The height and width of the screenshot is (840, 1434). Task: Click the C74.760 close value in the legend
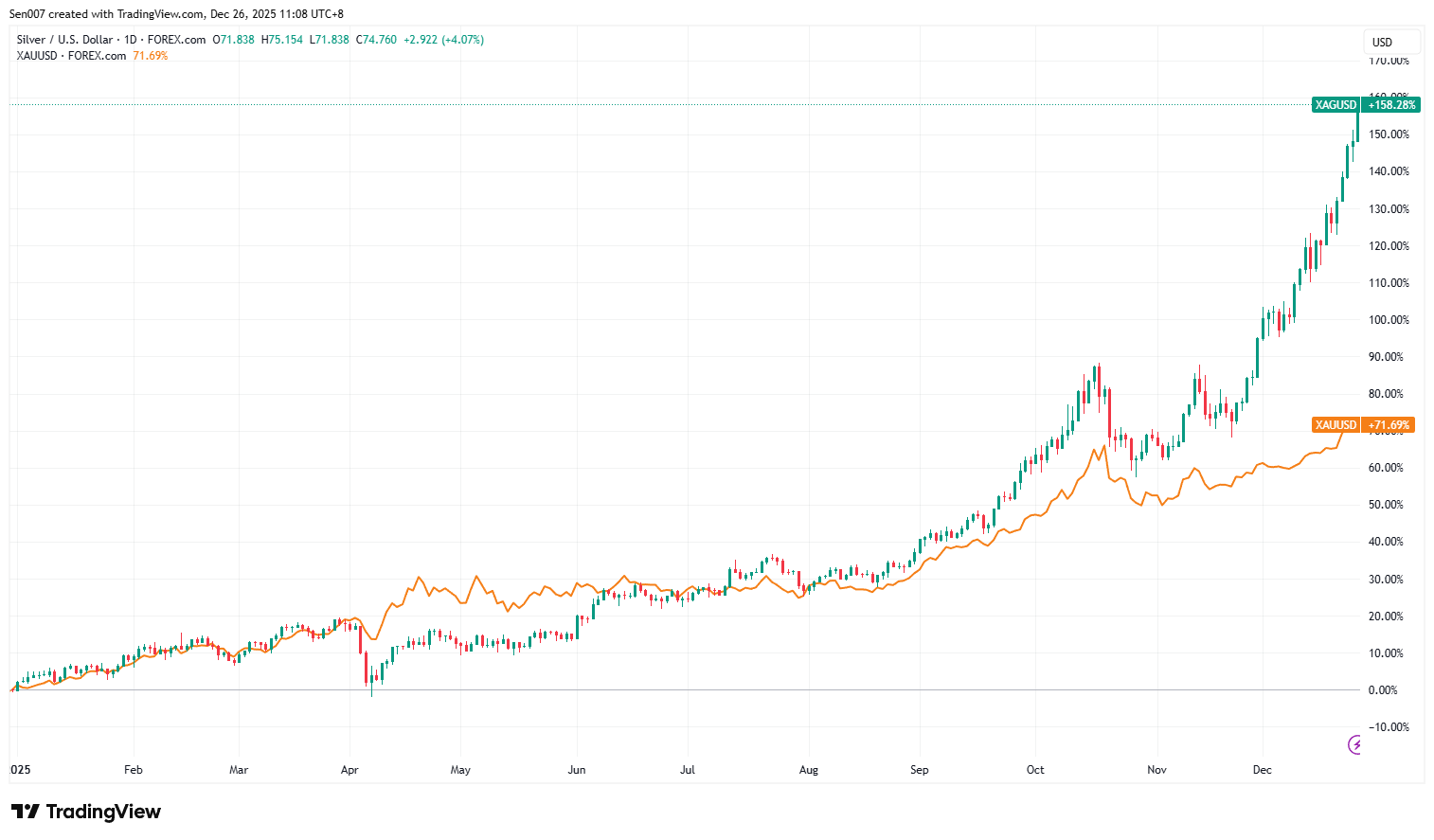pos(376,40)
